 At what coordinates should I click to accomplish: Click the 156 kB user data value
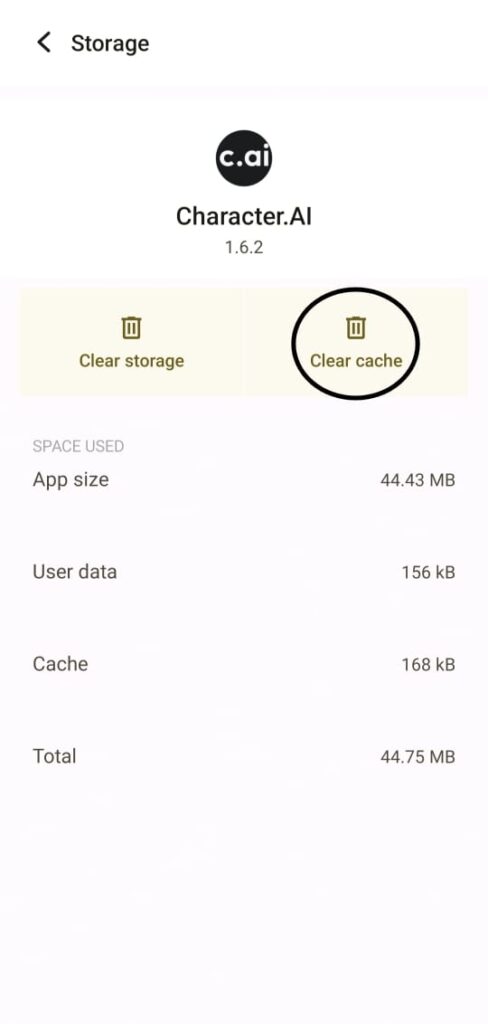[x=428, y=573]
